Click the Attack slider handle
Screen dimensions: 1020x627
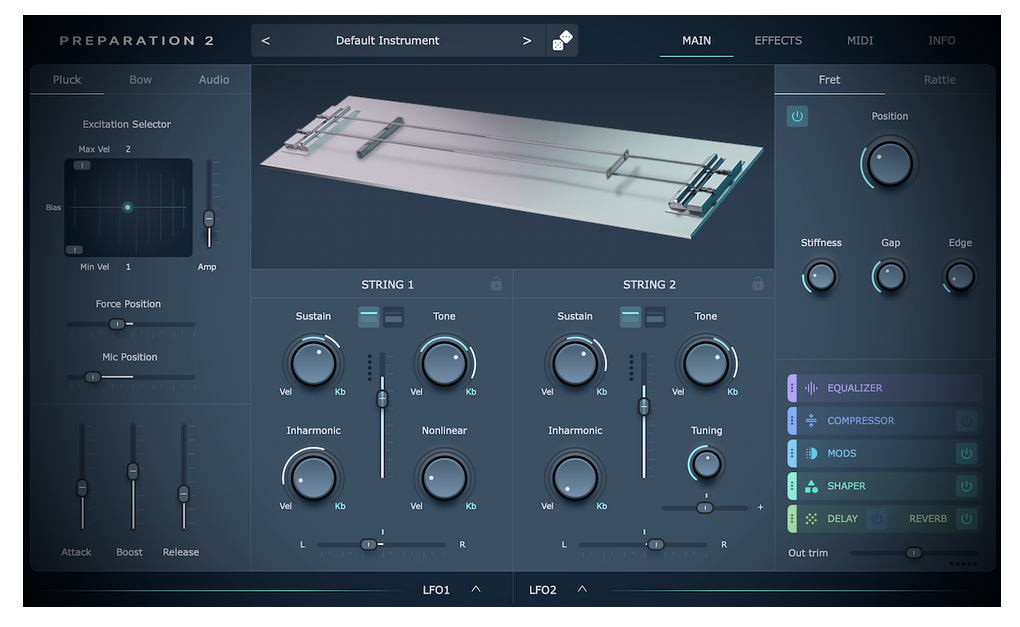pos(82,488)
